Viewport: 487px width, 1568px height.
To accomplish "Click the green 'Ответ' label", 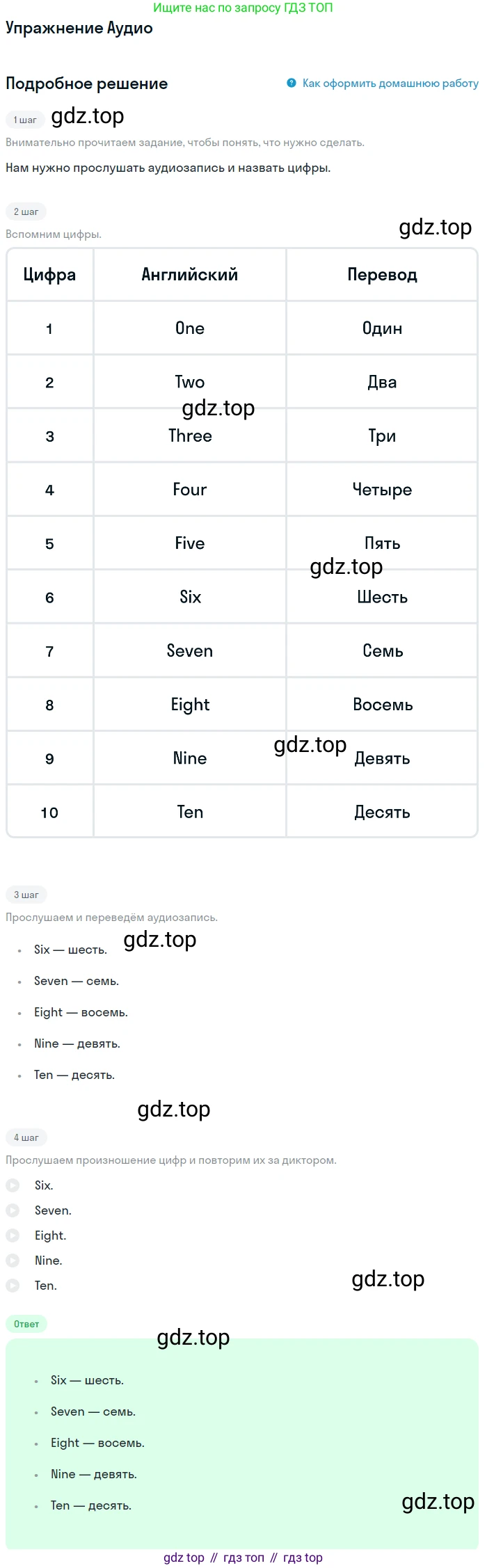I will coord(26,1324).
